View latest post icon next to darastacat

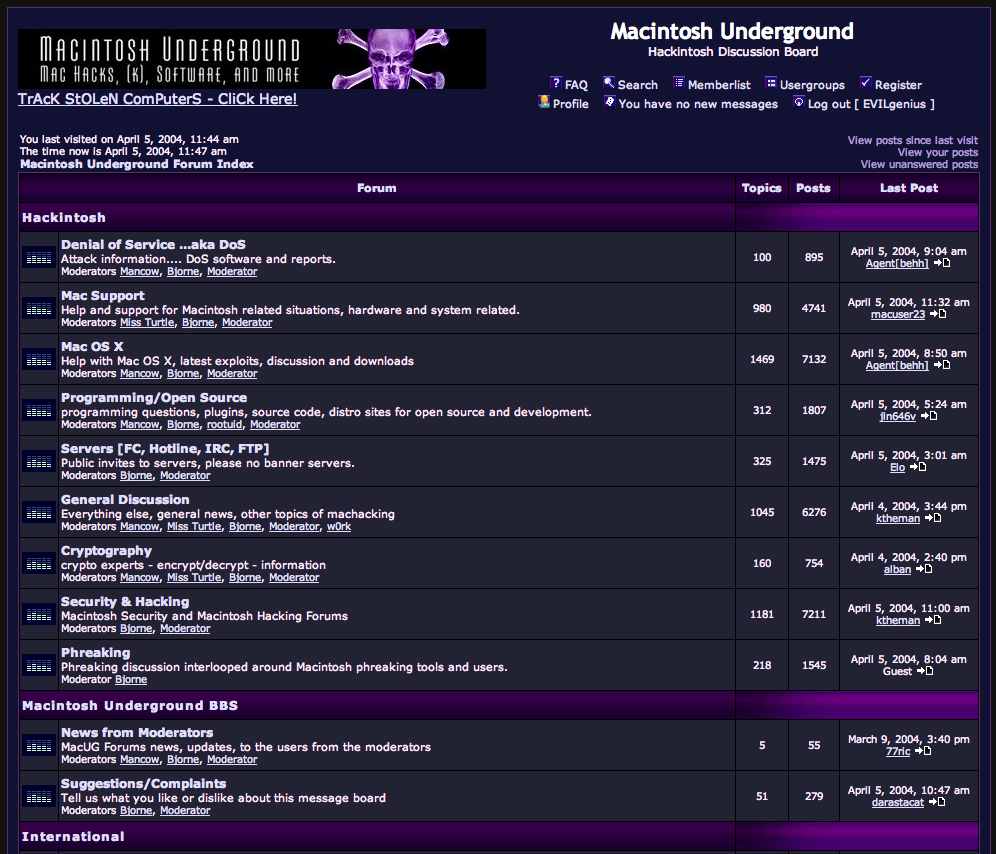937,802
